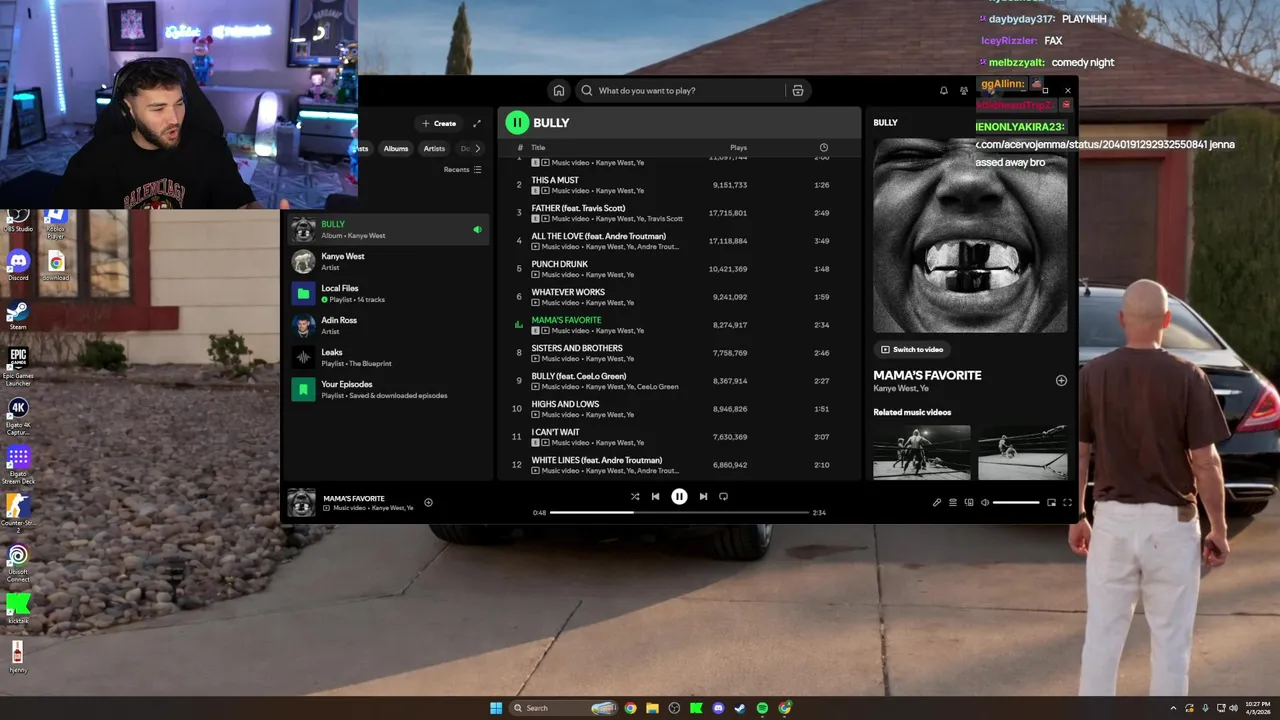Play track ALL THE LOVE (feat. Andre Troutman)
The height and width of the screenshot is (720, 1280).
click(x=678, y=241)
